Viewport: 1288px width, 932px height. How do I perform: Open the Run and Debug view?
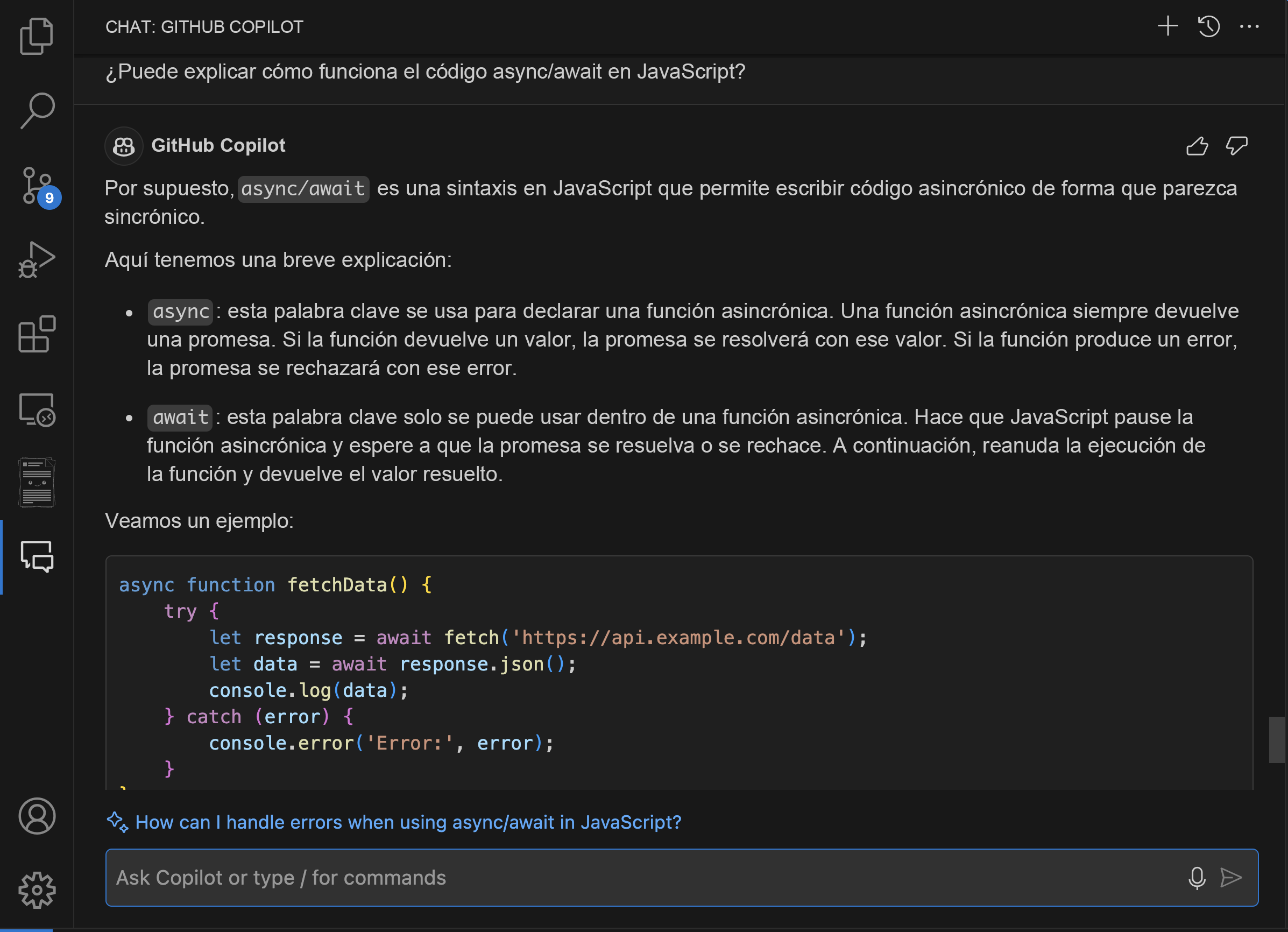tap(37, 259)
